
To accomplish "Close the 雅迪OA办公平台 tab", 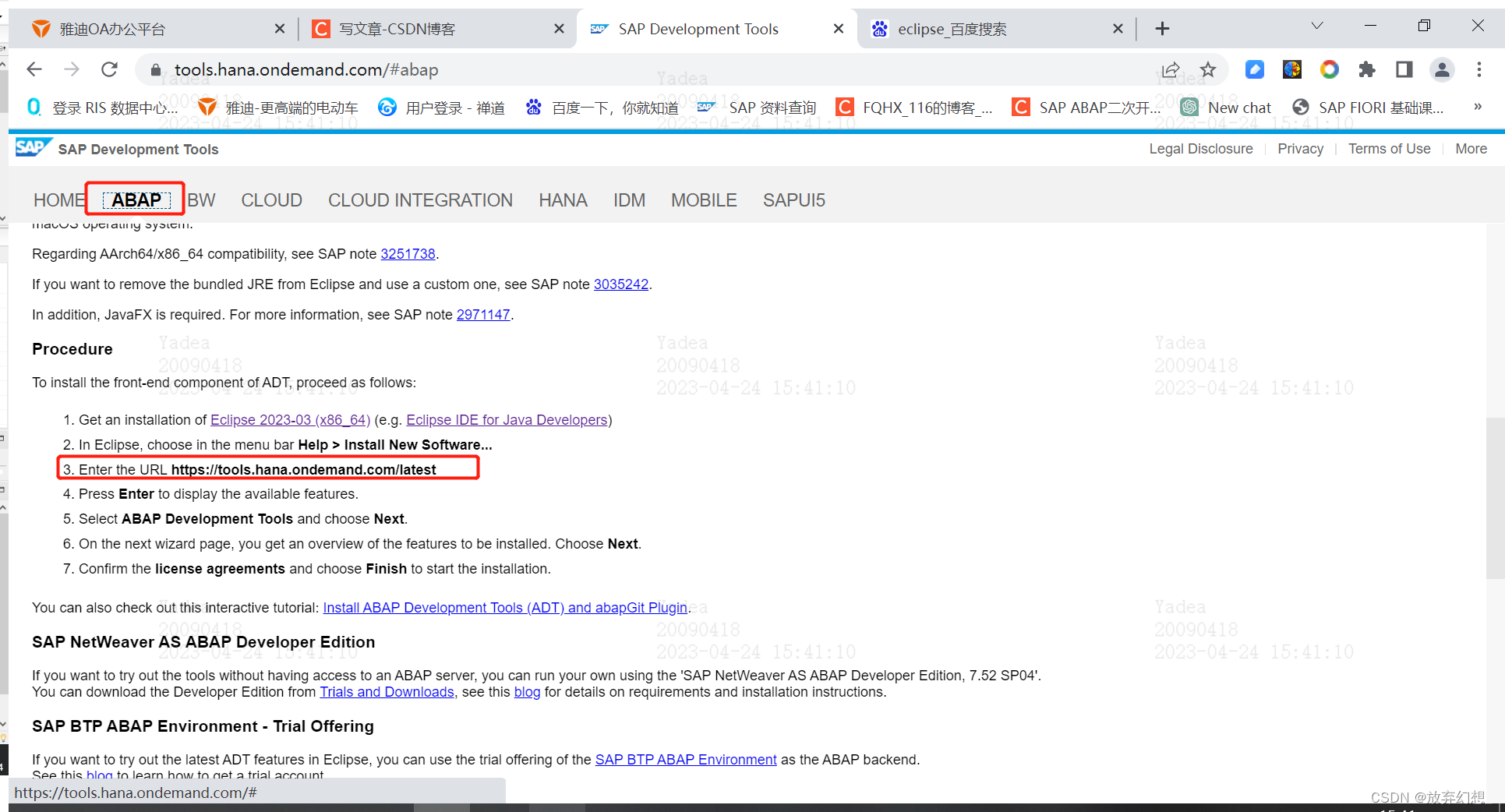I will 280,29.
